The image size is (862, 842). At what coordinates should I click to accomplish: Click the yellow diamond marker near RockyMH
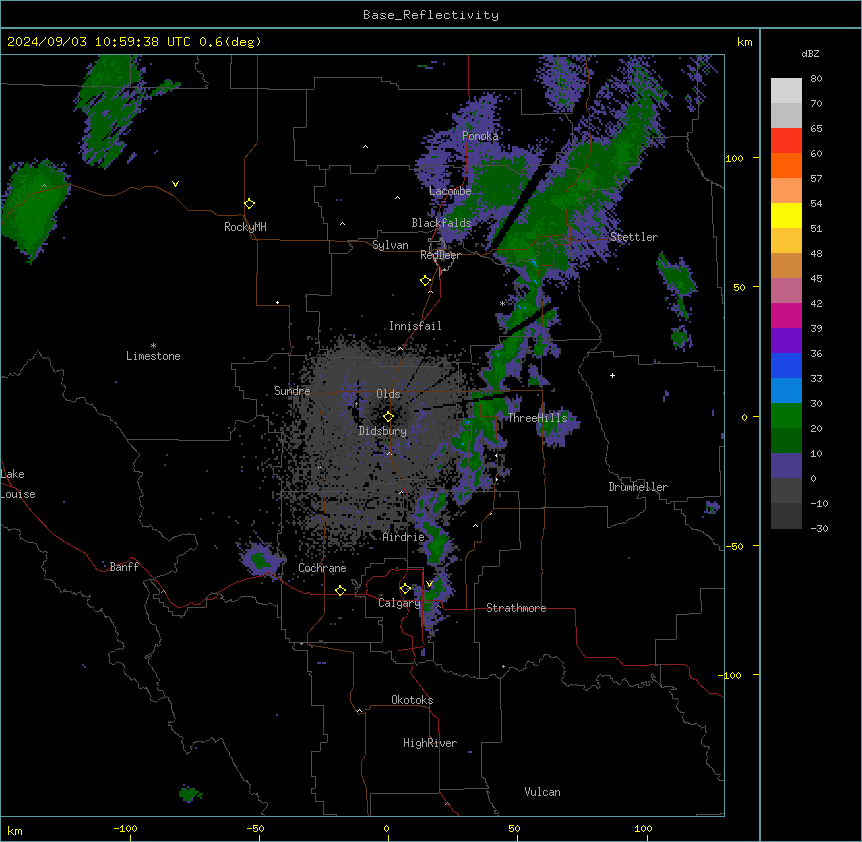tap(249, 204)
